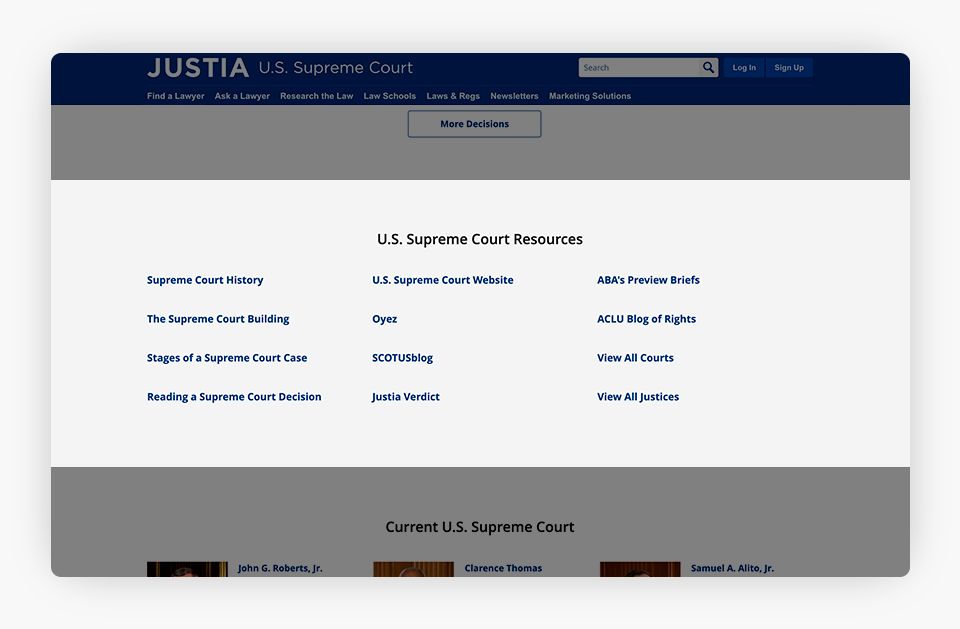
Task: Select the Clarence Thomas name link
Action: coord(503,568)
